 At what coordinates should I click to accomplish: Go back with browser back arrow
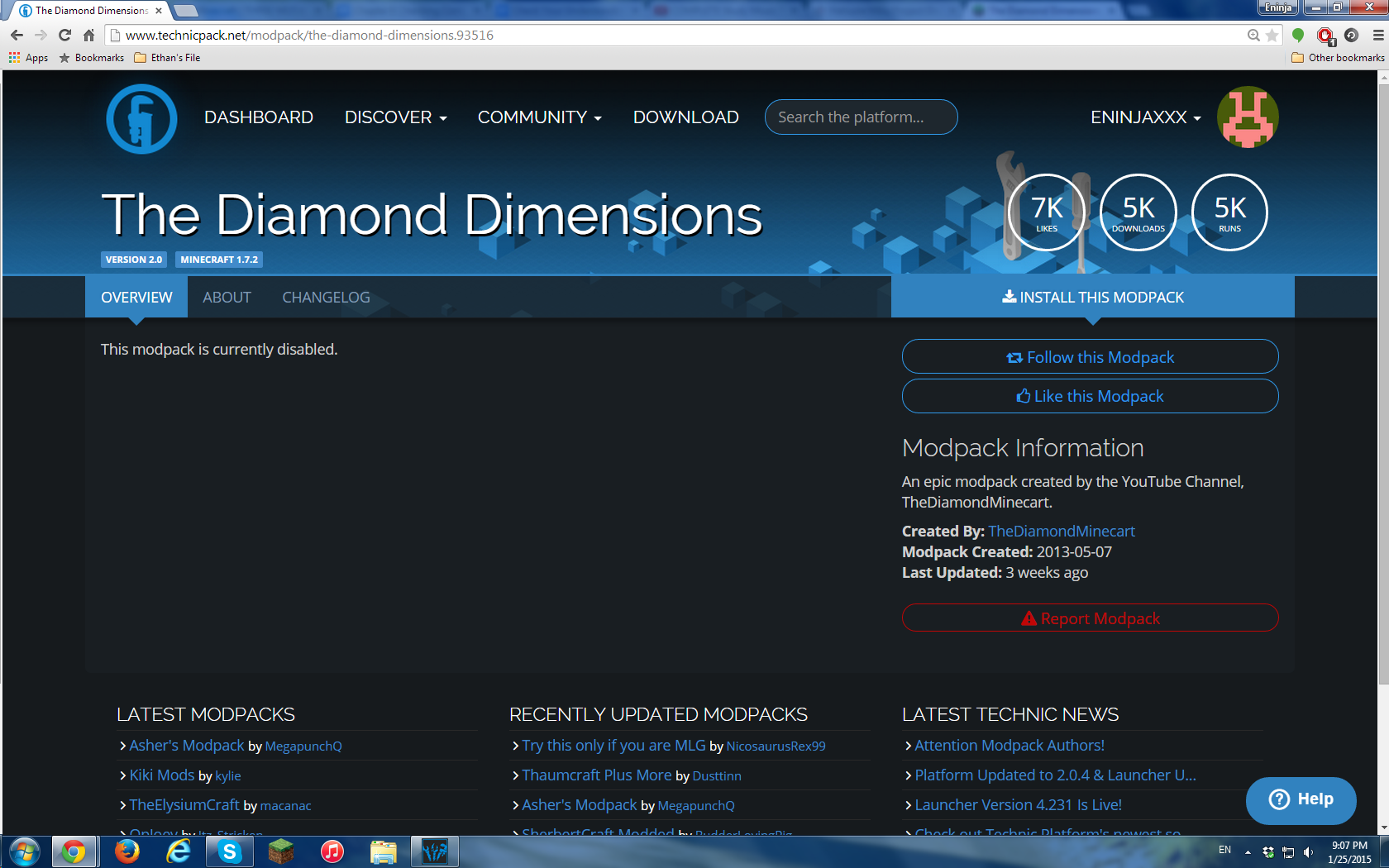17,35
